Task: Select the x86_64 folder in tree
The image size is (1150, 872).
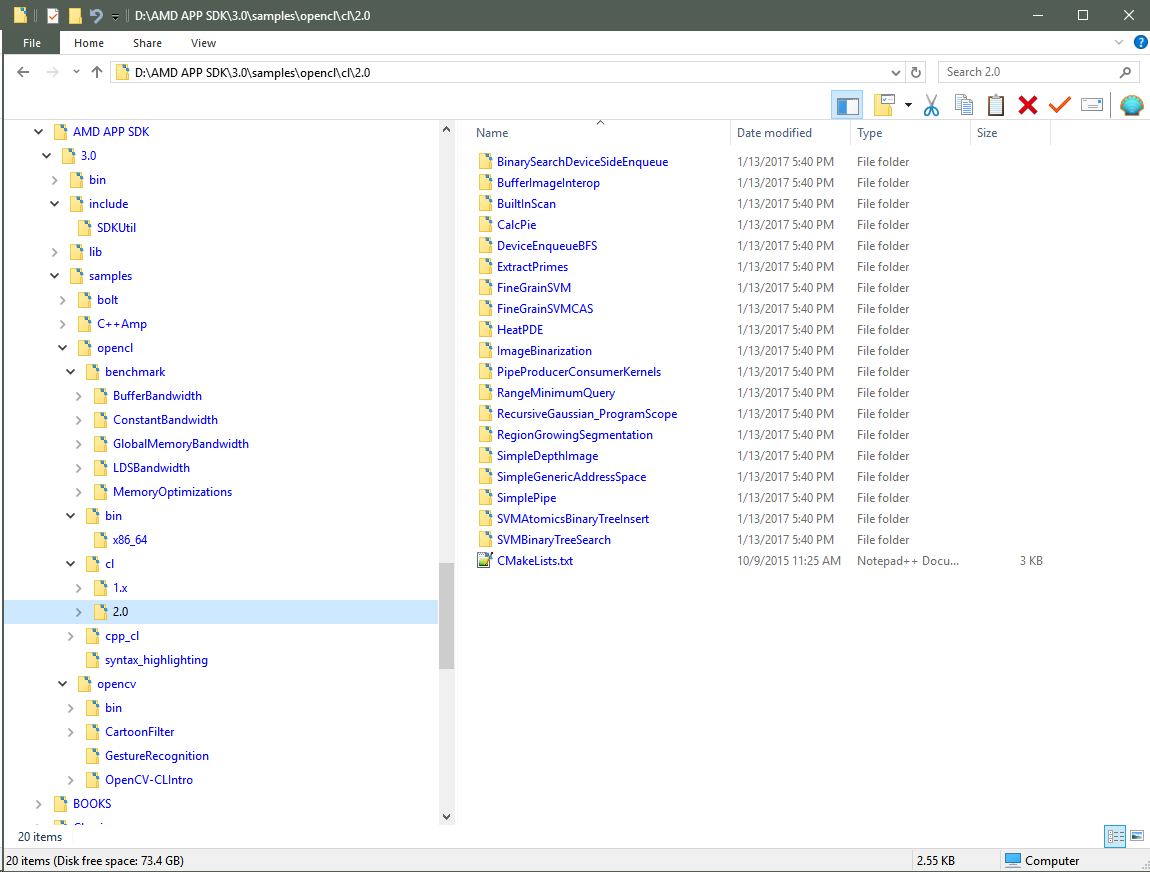Action: (x=130, y=540)
